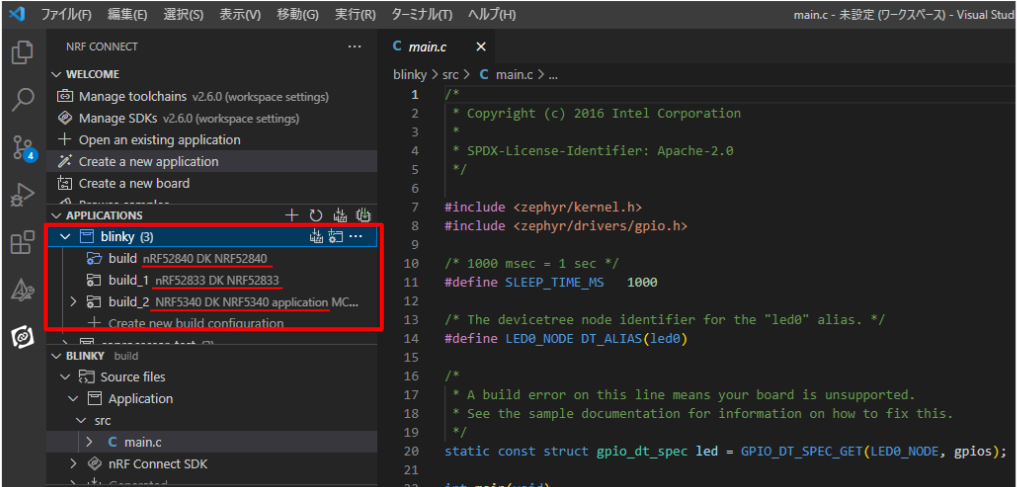Viewport: 1017px width, 487px height.
Task: Click Manage SDKs icon
Action: click(65, 119)
